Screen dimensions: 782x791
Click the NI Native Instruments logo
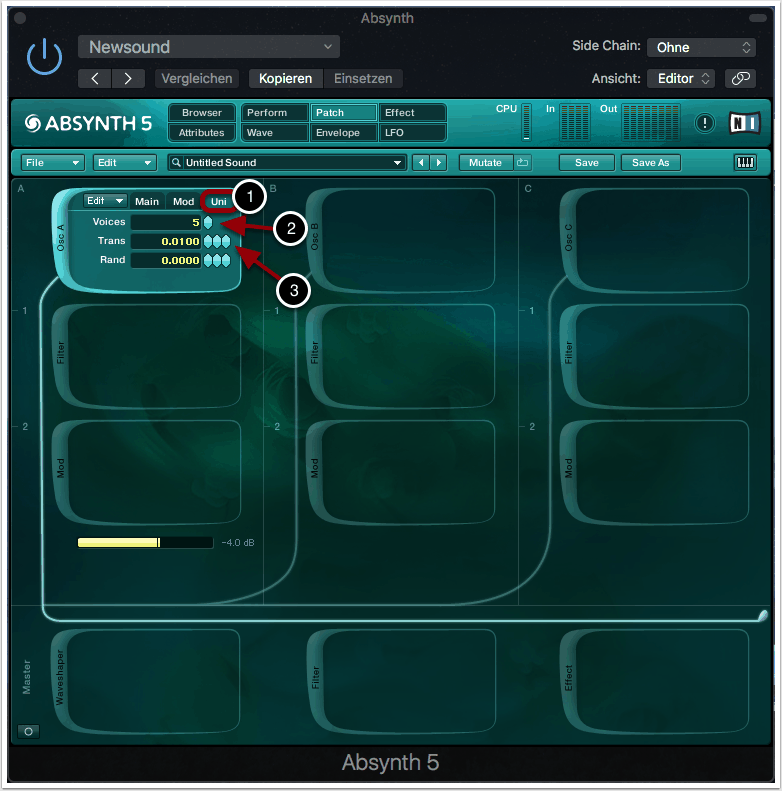coord(744,123)
